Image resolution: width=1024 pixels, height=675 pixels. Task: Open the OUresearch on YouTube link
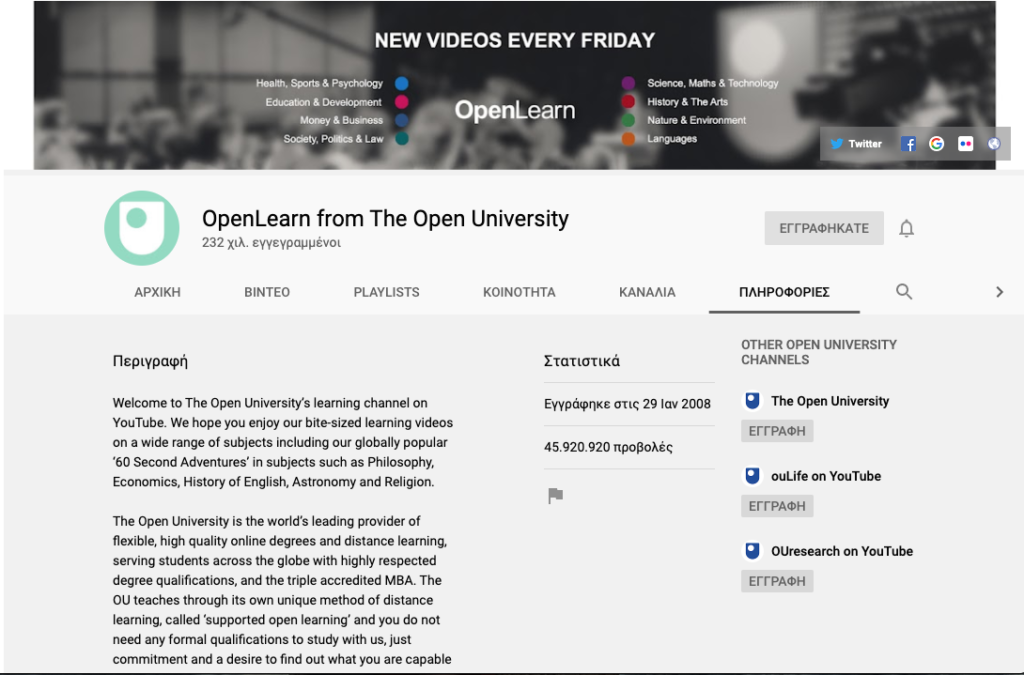coord(842,551)
